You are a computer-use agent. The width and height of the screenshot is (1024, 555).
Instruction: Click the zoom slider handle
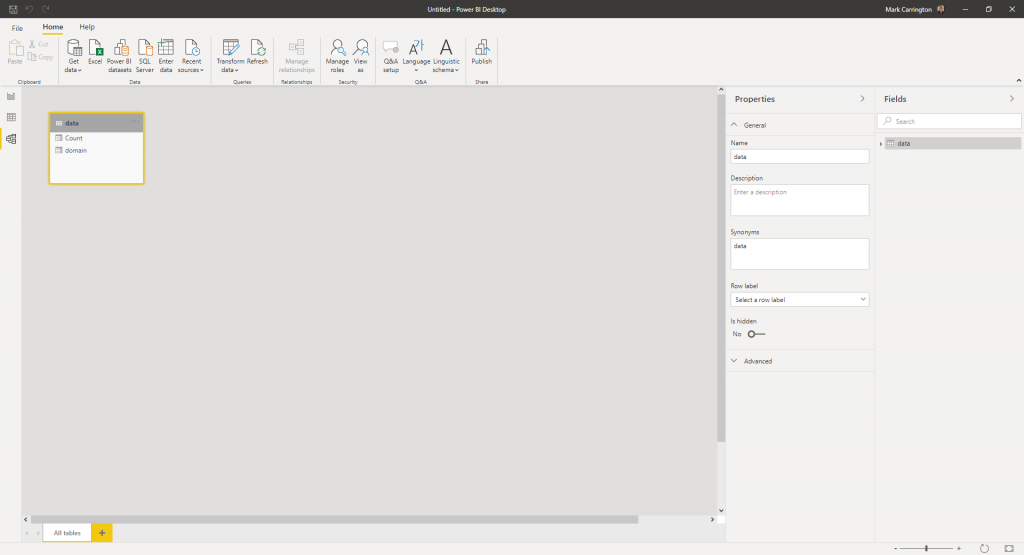(926, 548)
